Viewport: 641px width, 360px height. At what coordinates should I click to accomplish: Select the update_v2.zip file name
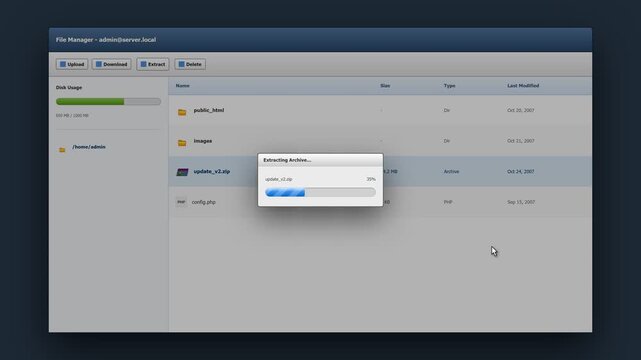tap(212, 171)
